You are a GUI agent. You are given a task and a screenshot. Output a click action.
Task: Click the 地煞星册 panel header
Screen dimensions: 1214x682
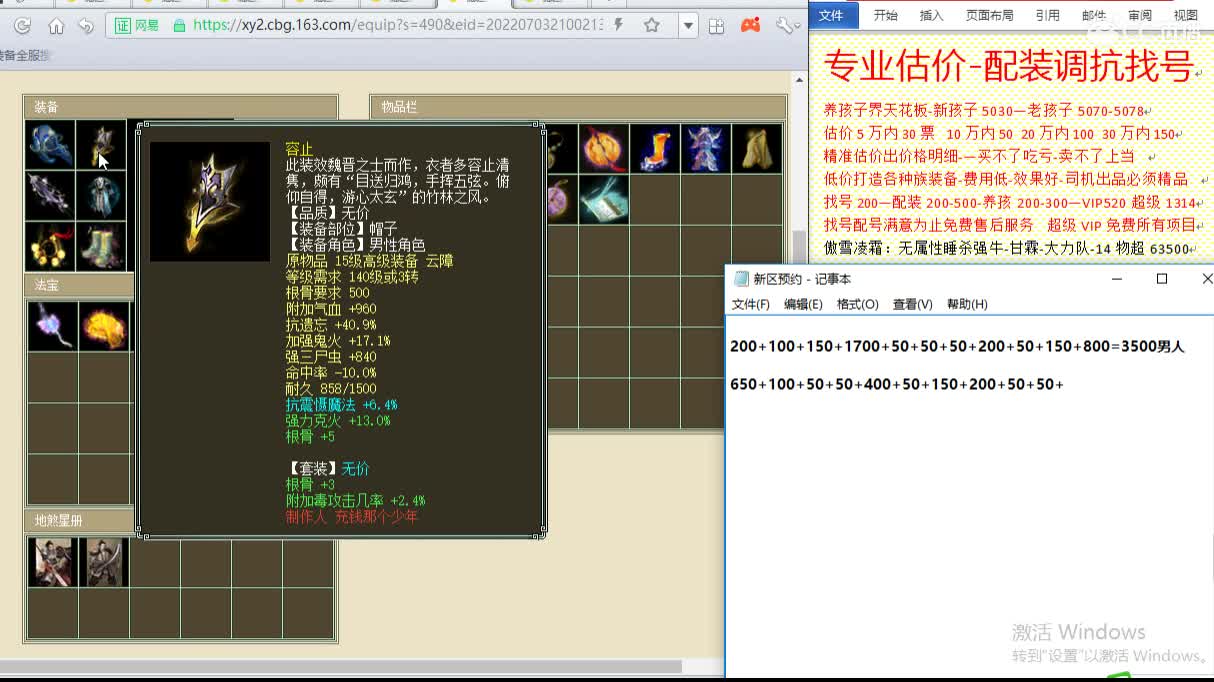coord(79,520)
